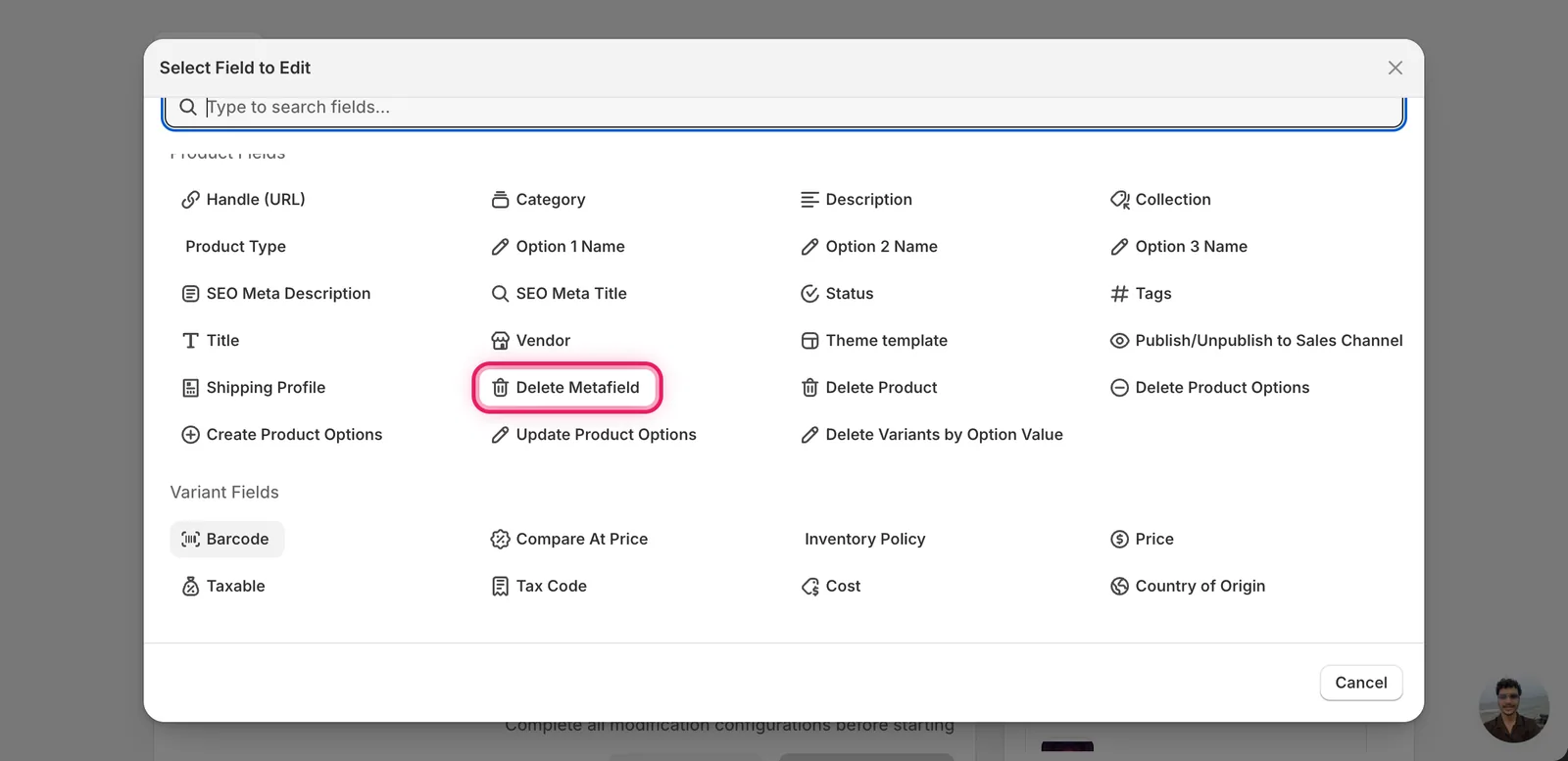This screenshot has width=1568, height=761.
Task: Click the magnifier icon beside SEO Meta Title
Action: tap(500, 294)
